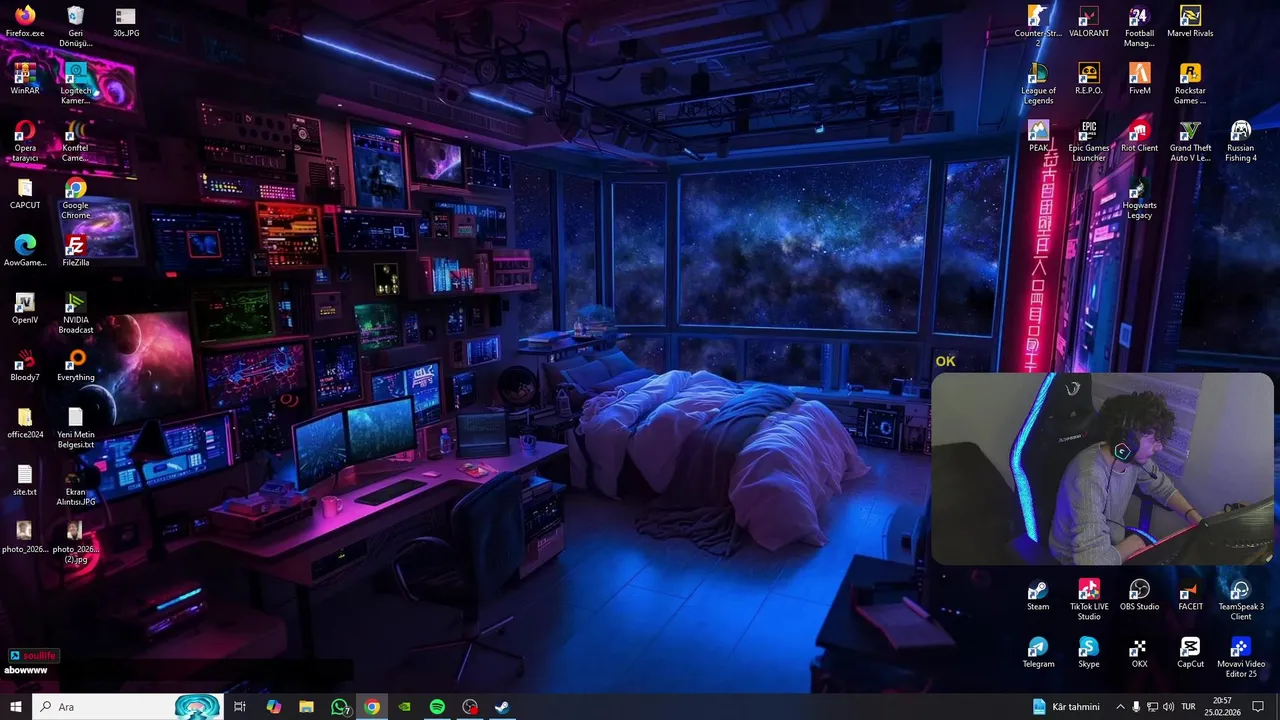Launch the TeamSpeak 3 Client shortcut
Screen dimensions: 1280x720
tap(1240, 600)
